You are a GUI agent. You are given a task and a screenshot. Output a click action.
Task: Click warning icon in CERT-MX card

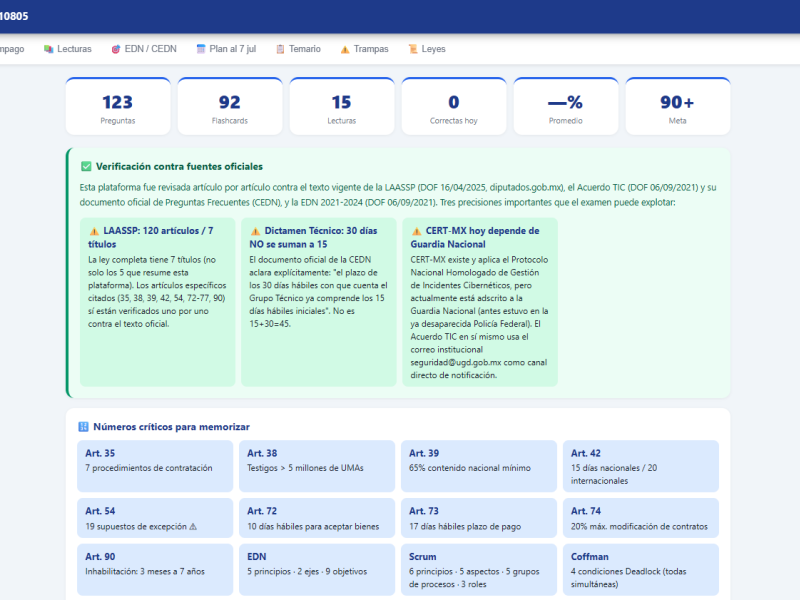tap(417, 231)
